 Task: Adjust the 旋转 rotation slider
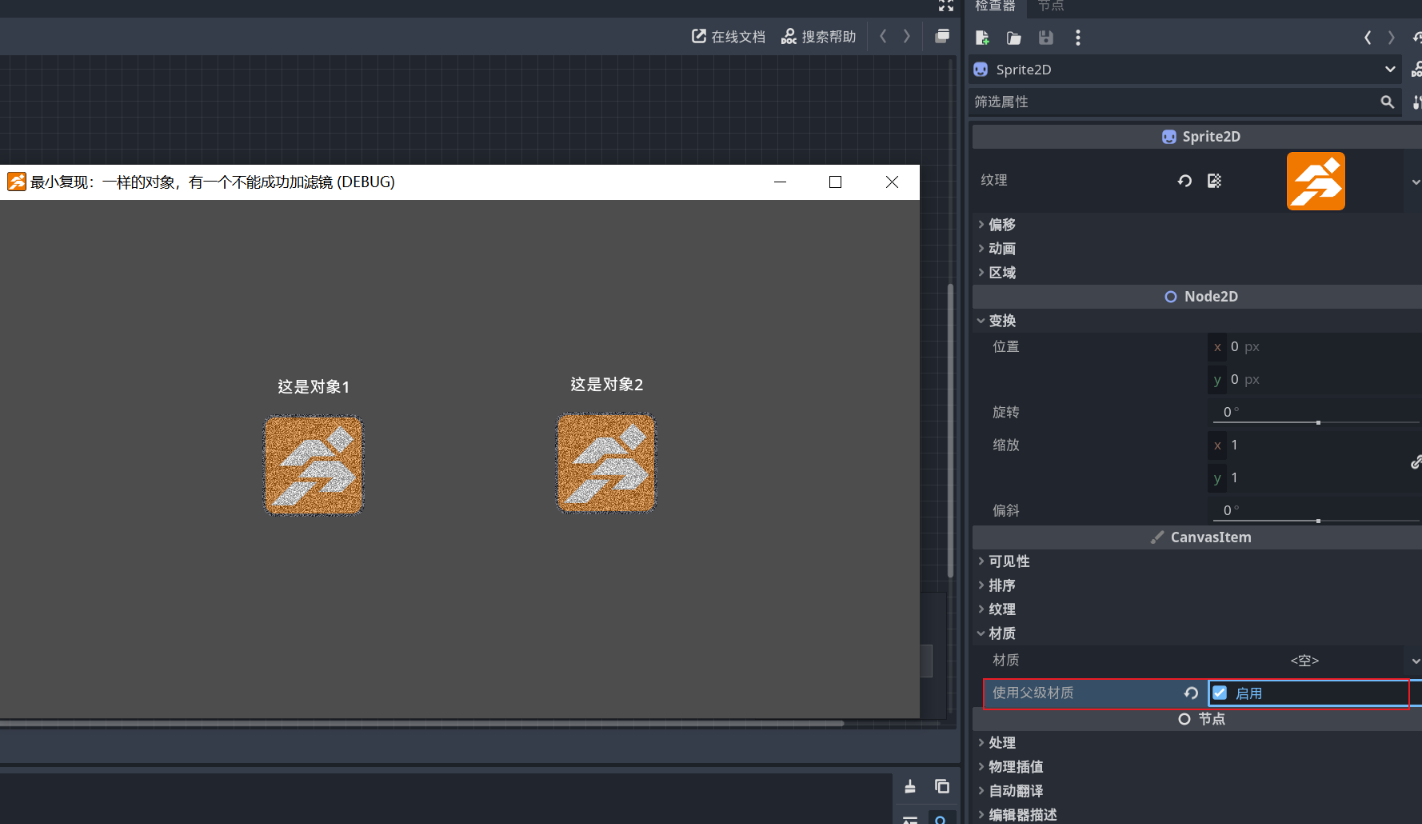1318,422
